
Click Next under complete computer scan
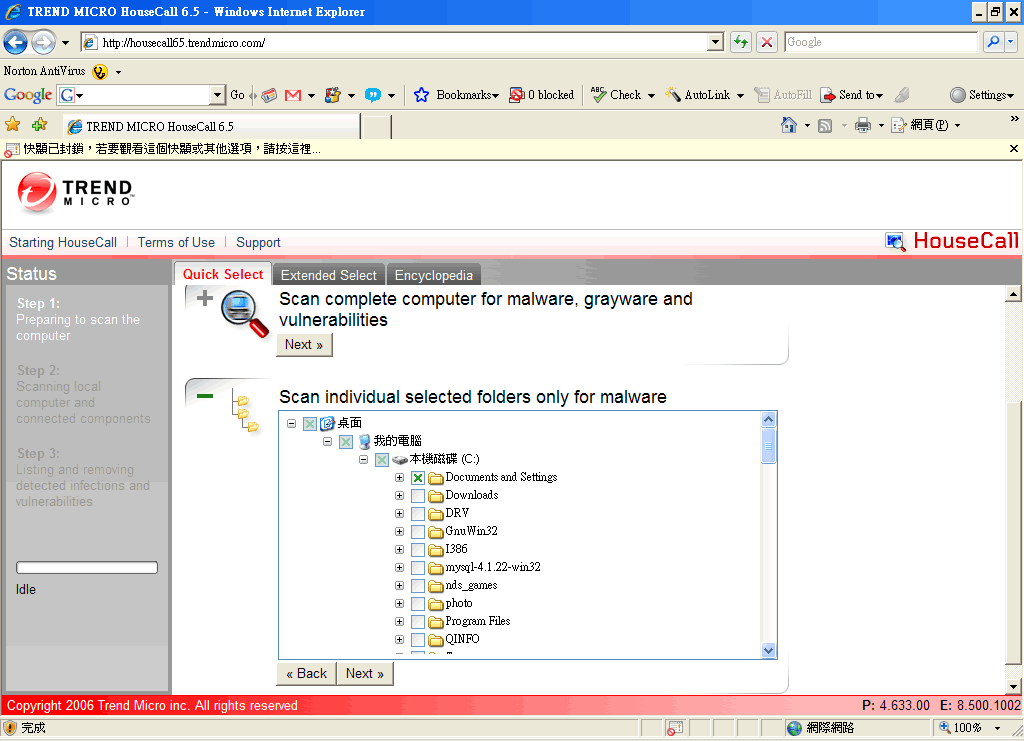304,345
